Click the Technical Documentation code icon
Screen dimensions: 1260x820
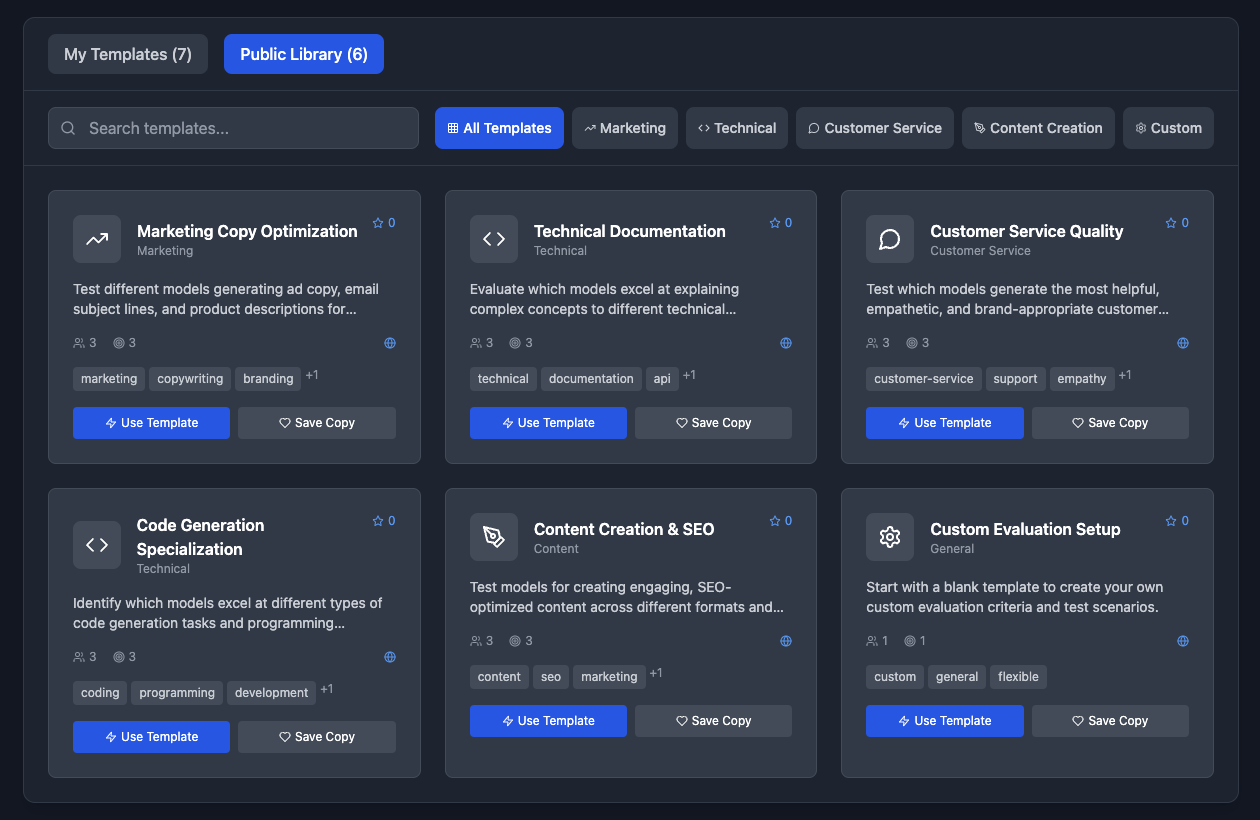tap(494, 239)
